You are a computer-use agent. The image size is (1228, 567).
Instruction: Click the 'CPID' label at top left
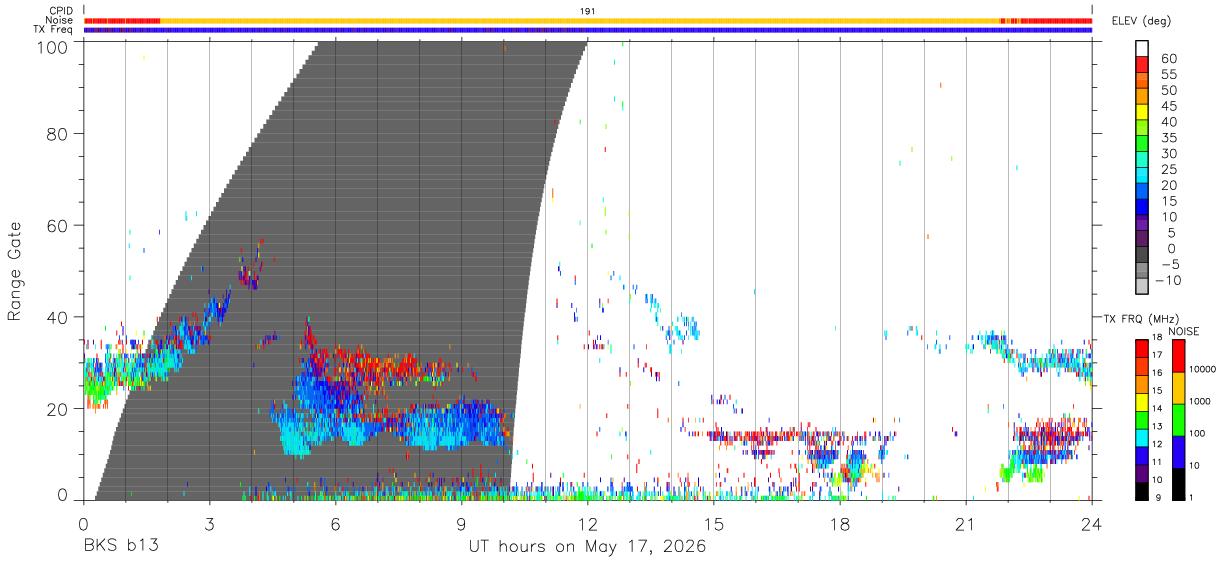[59, 10]
